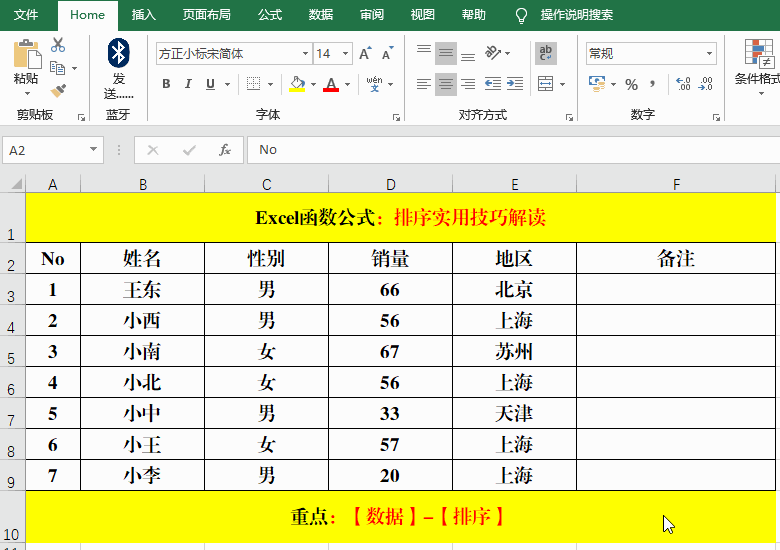Switch to the 公式 ribbon tab
The height and width of the screenshot is (550, 780).
point(270,15)
